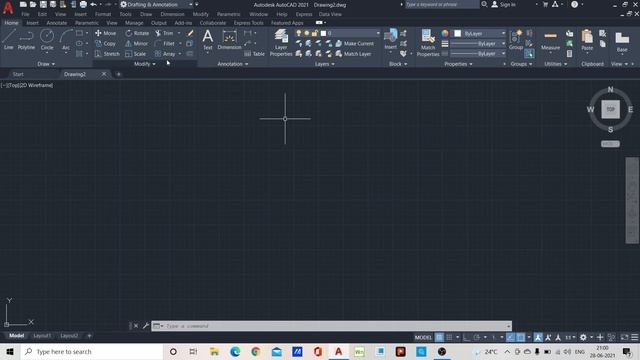Image resolution: width=640 pixels, height=360 pixels.
Task: Activate the Copy command
Action: (x=105, y=43)
